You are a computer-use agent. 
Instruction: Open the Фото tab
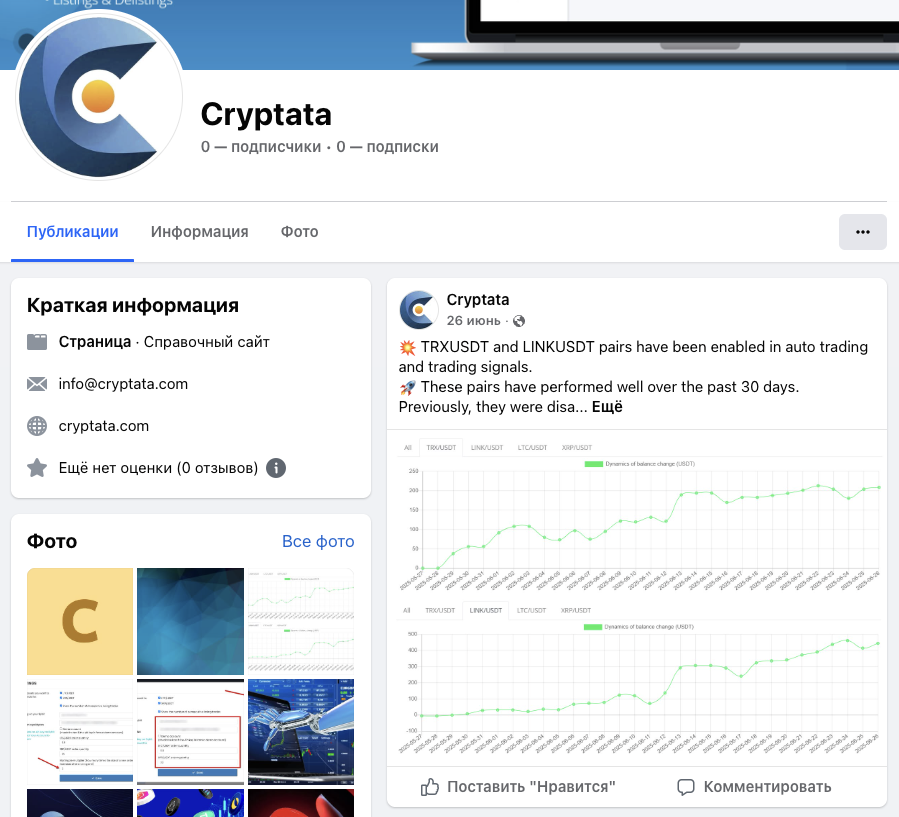[x=298, y=231]
